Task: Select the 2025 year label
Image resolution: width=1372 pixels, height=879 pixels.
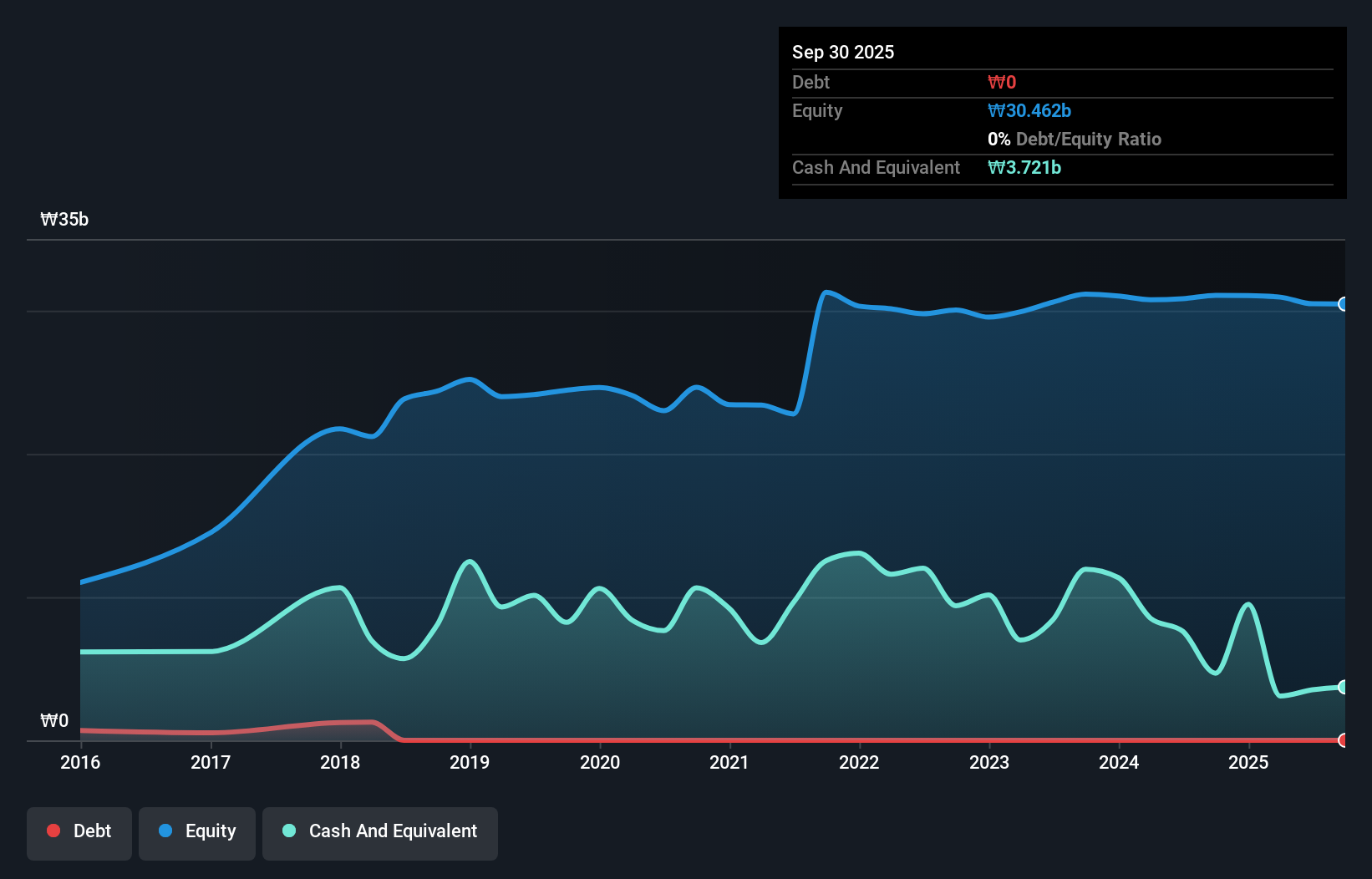Action: 1249,762
